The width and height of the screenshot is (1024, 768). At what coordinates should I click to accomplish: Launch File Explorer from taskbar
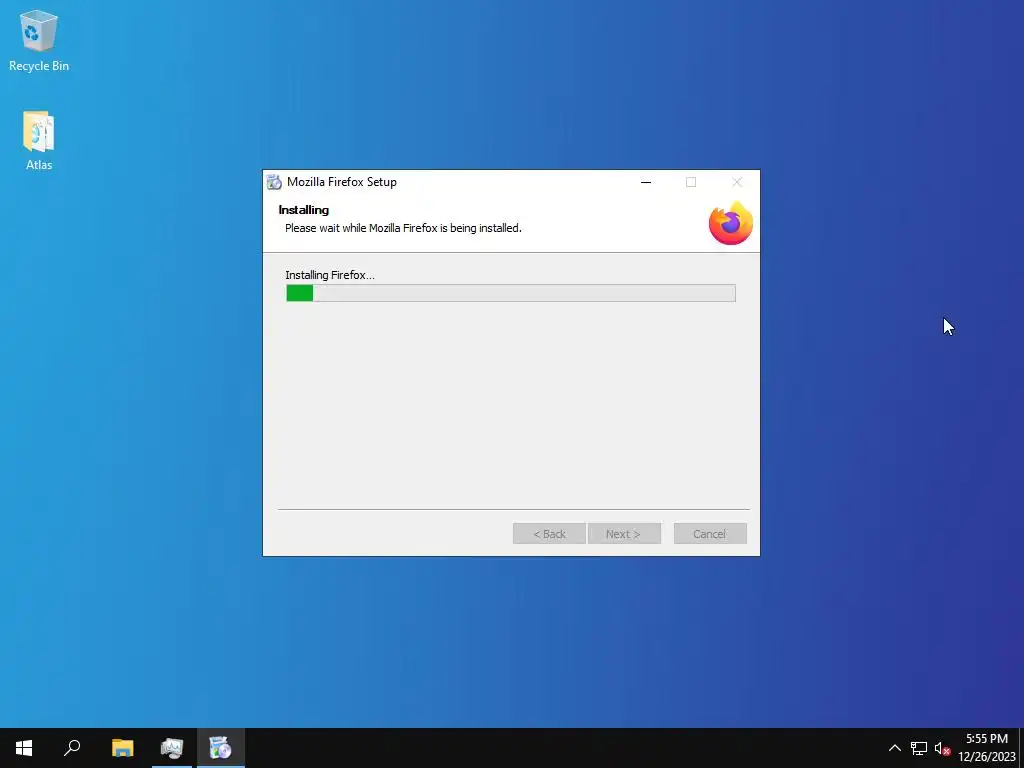tap(122, 748)
